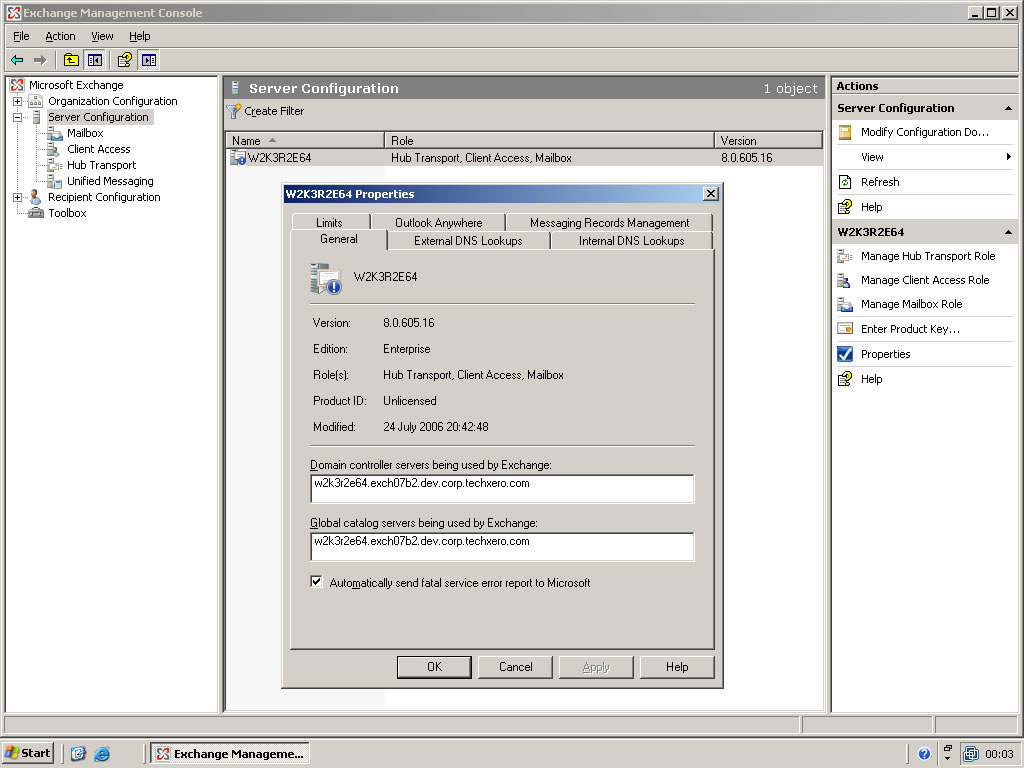Open the Action menu

[60, 36]
